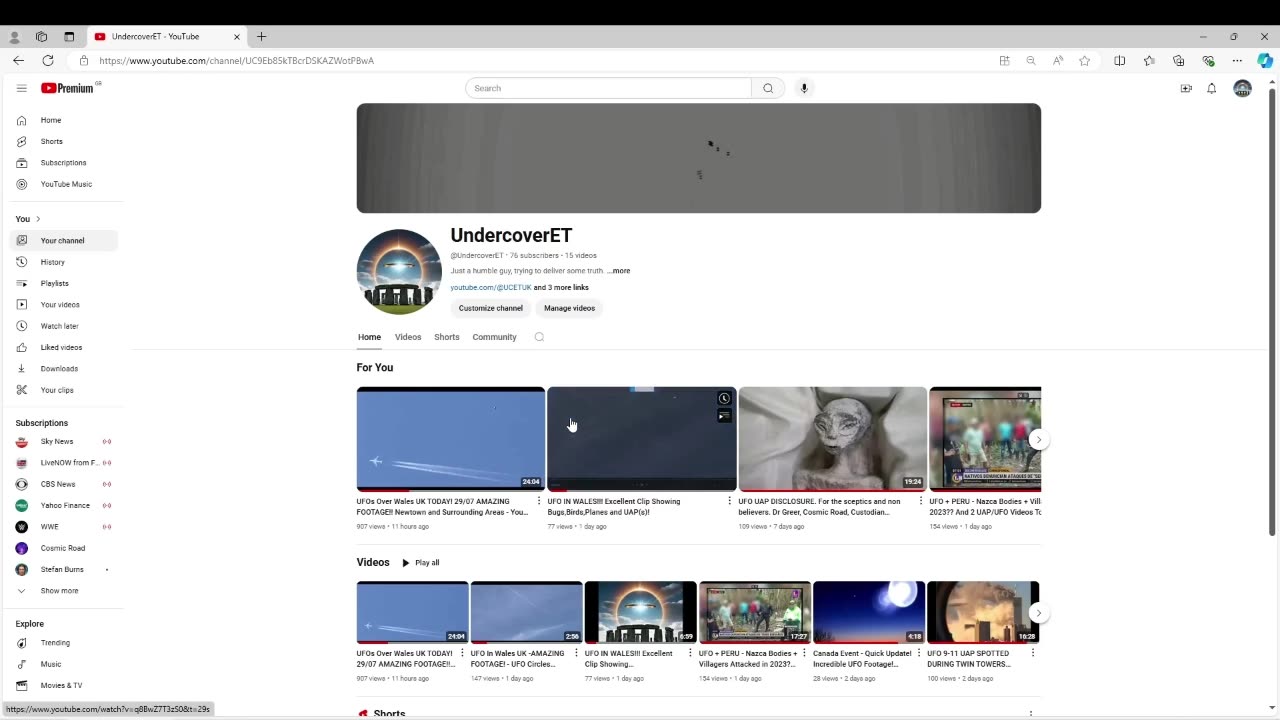Click the page vertical scrollbar
This screenshot has height=720, width=1280.
[1271, 312]
